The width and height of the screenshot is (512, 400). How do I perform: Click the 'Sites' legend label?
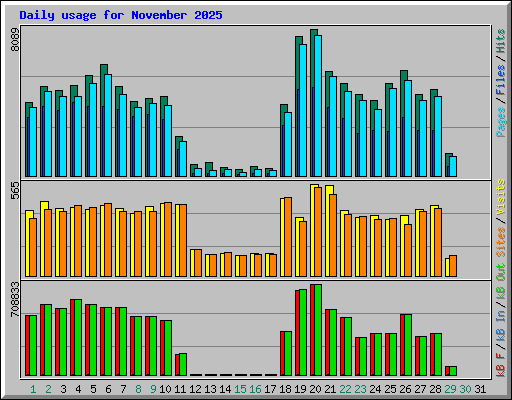pos(500,242)
